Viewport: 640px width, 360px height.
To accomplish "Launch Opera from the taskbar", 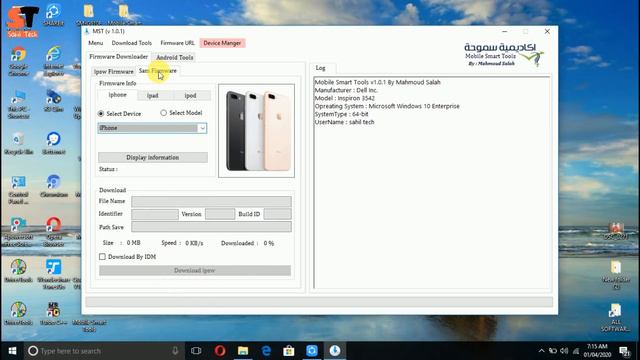I will (220, 351).
